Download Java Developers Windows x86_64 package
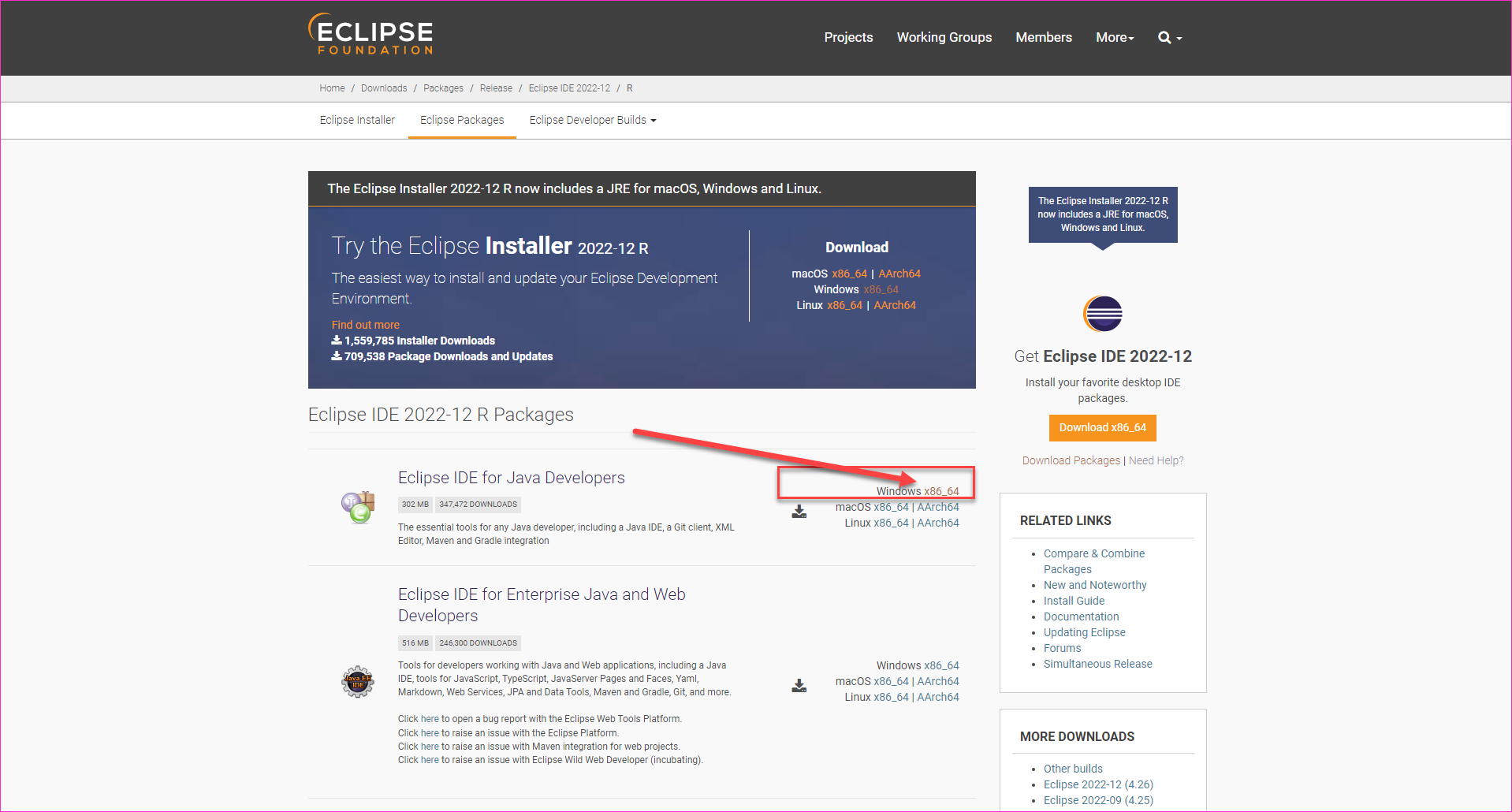This screenshot has height=812, width=1512. click(941, 491)
